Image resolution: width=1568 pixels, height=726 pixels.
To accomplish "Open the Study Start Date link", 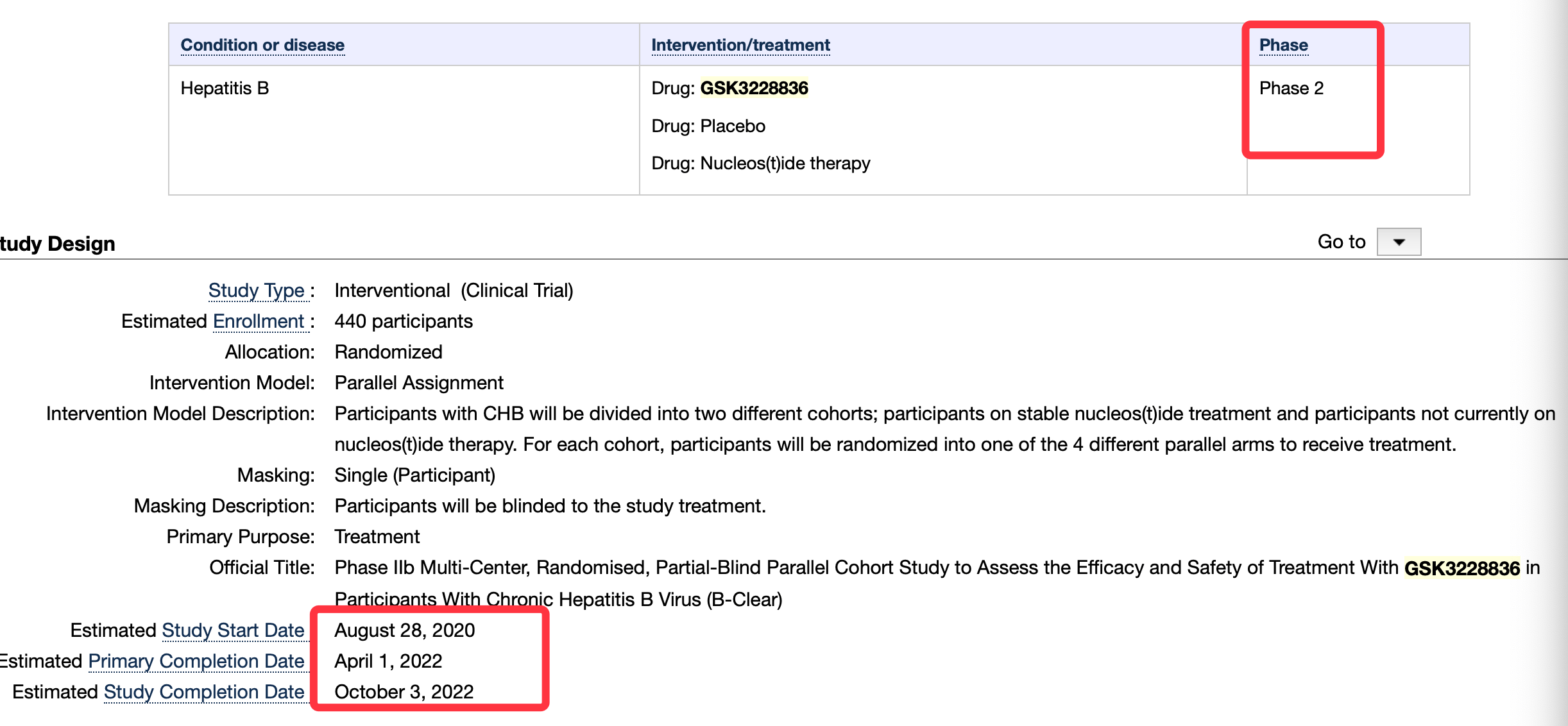I will (x=233, y=630).
